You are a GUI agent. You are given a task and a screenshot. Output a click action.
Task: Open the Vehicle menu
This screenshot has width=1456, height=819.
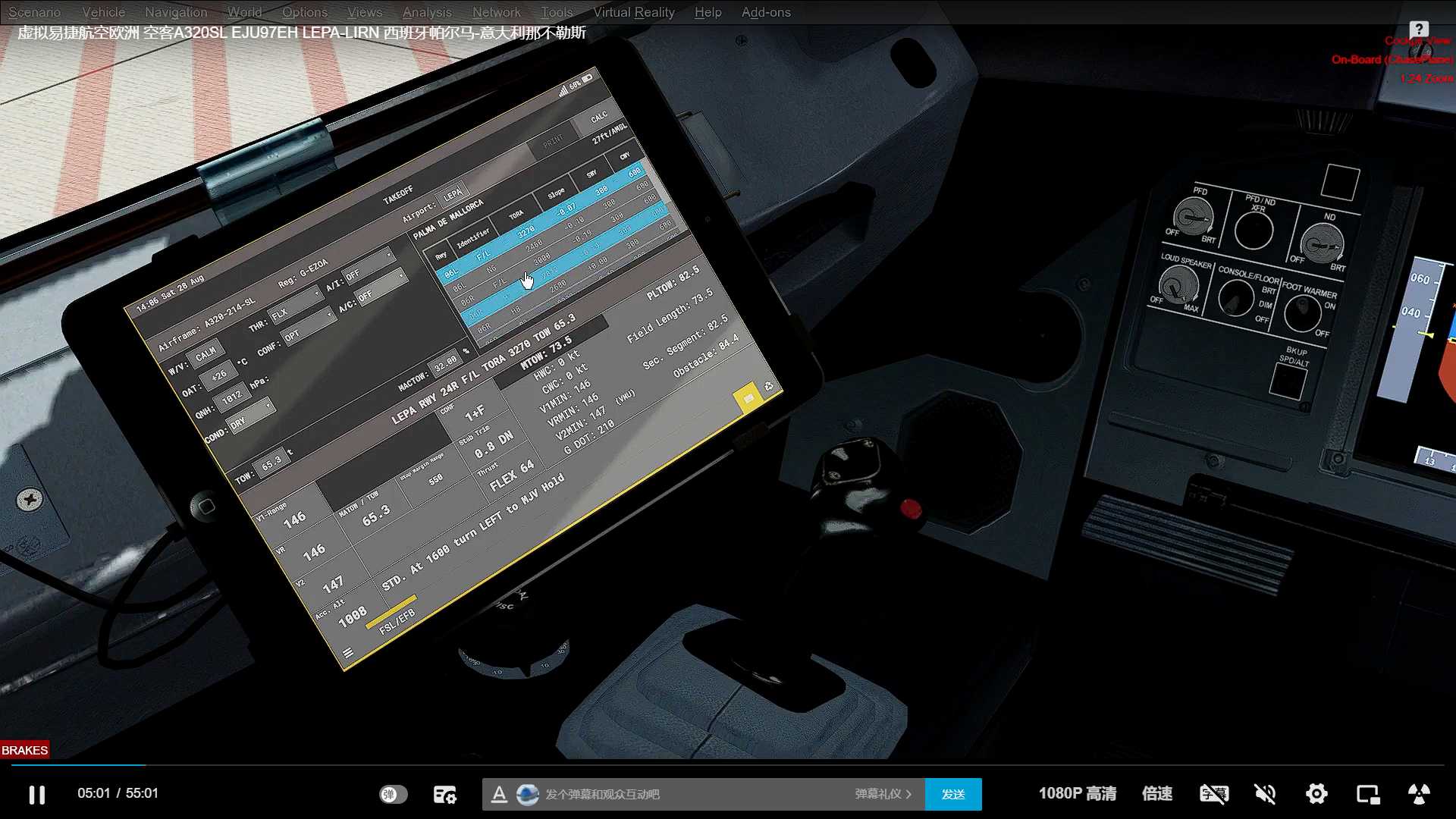(104, 12)
